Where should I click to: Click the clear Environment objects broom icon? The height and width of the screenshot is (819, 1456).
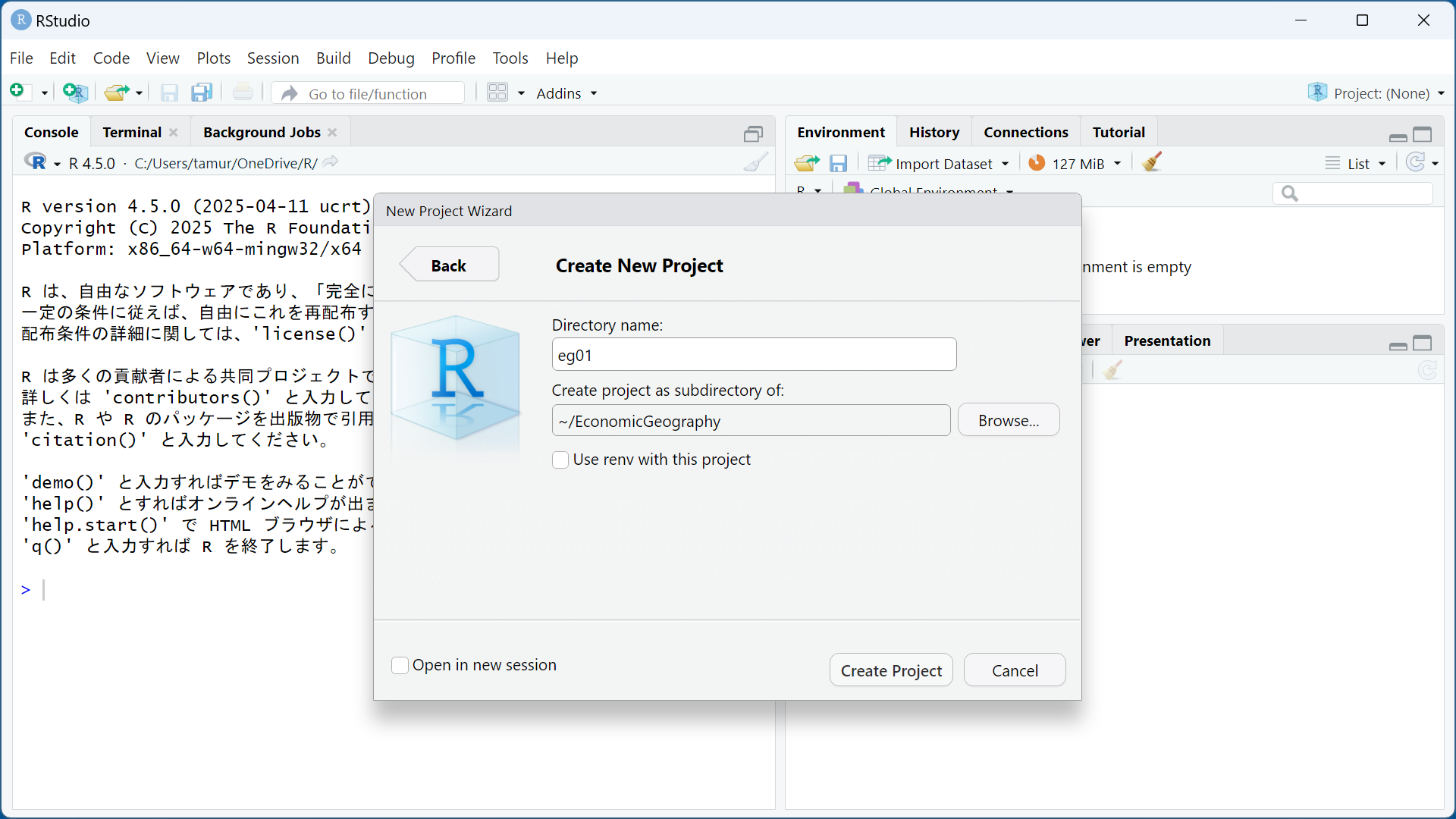pos(1151,162)
